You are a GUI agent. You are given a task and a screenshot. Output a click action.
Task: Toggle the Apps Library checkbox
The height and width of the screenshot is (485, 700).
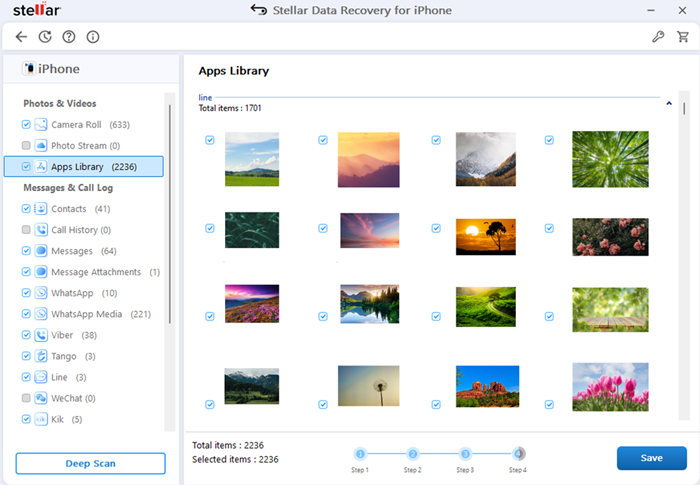(26, 167)
